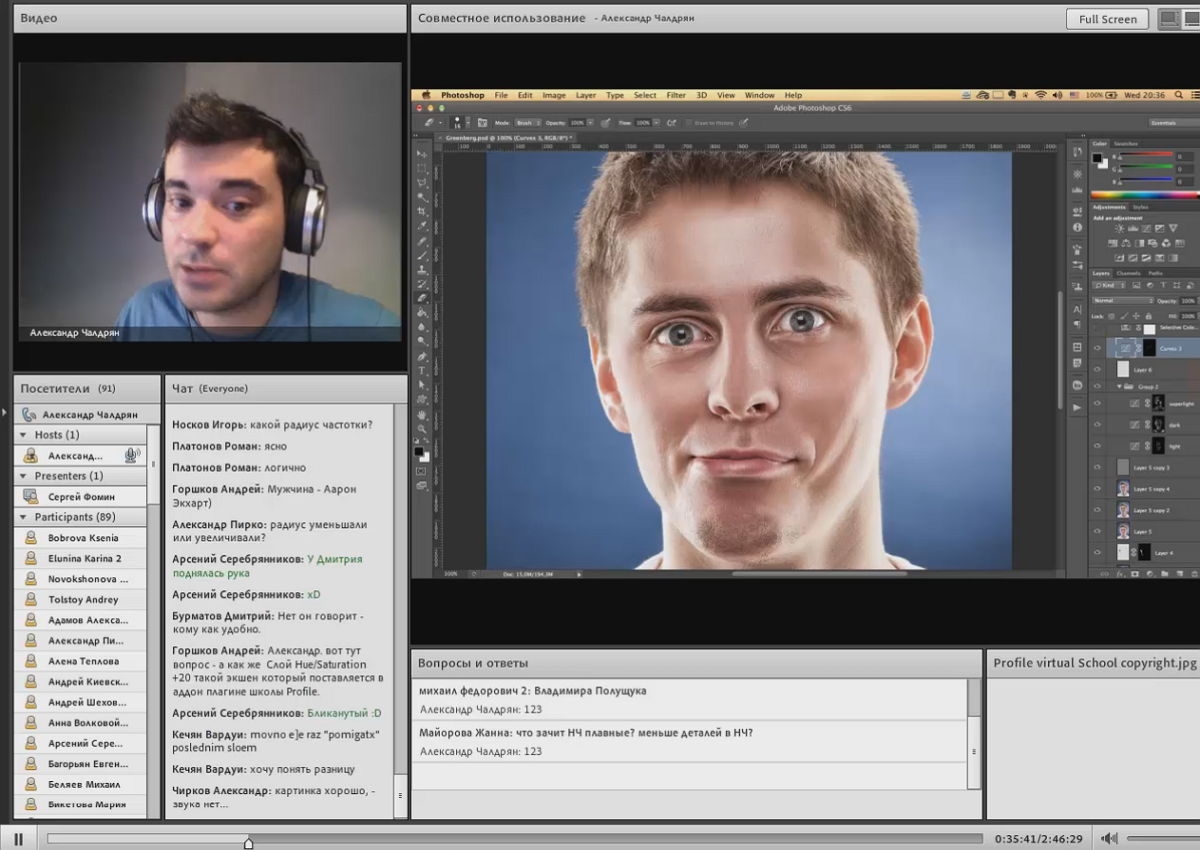
Task: Collapse the Participants (89) group
Action: coord(23,517)
